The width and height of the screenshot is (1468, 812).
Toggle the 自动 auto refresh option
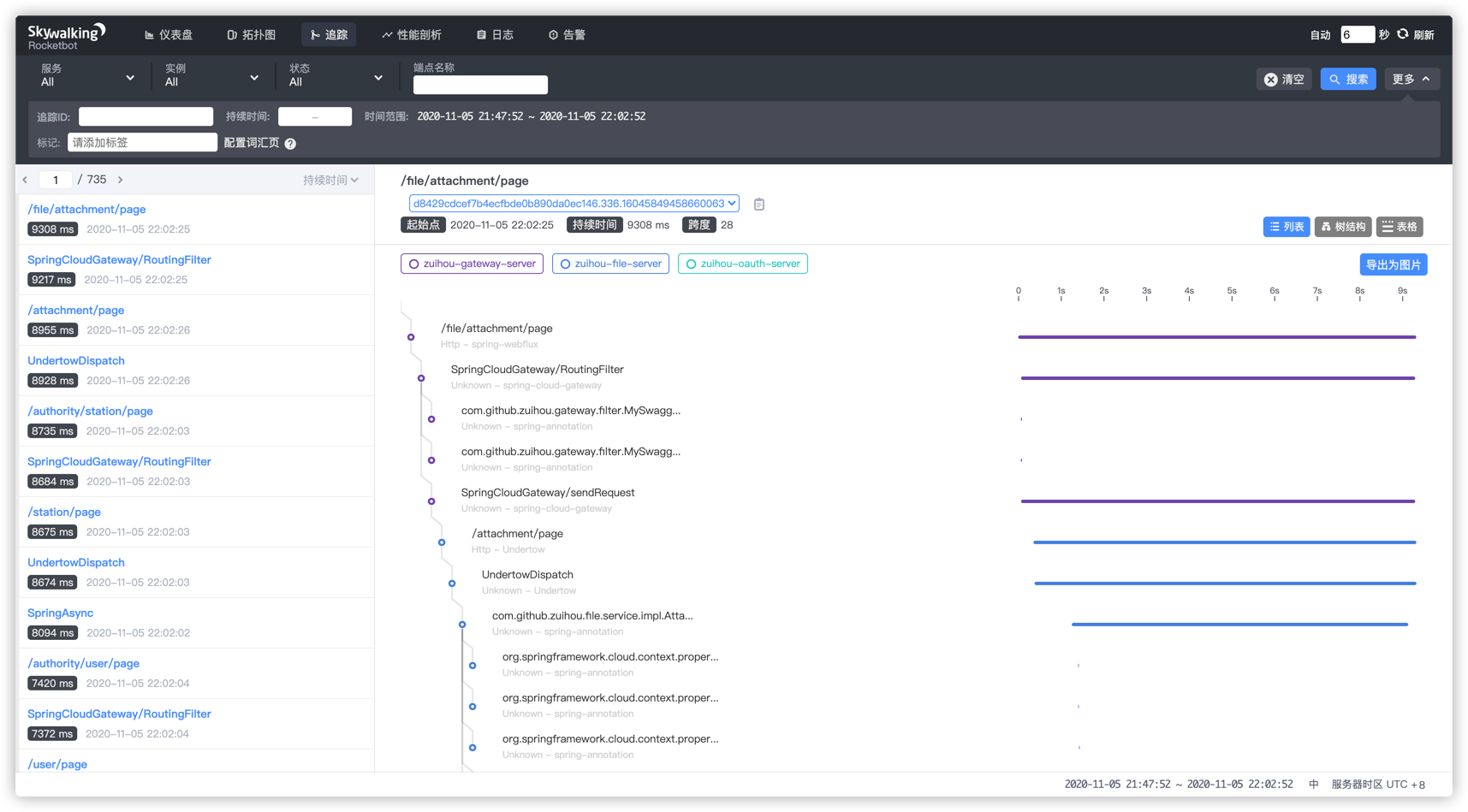pos(1320,35)
